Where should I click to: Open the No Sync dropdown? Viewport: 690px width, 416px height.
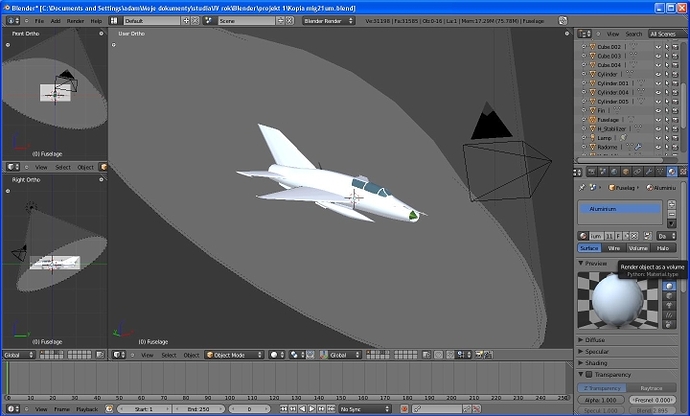(365, 409)
